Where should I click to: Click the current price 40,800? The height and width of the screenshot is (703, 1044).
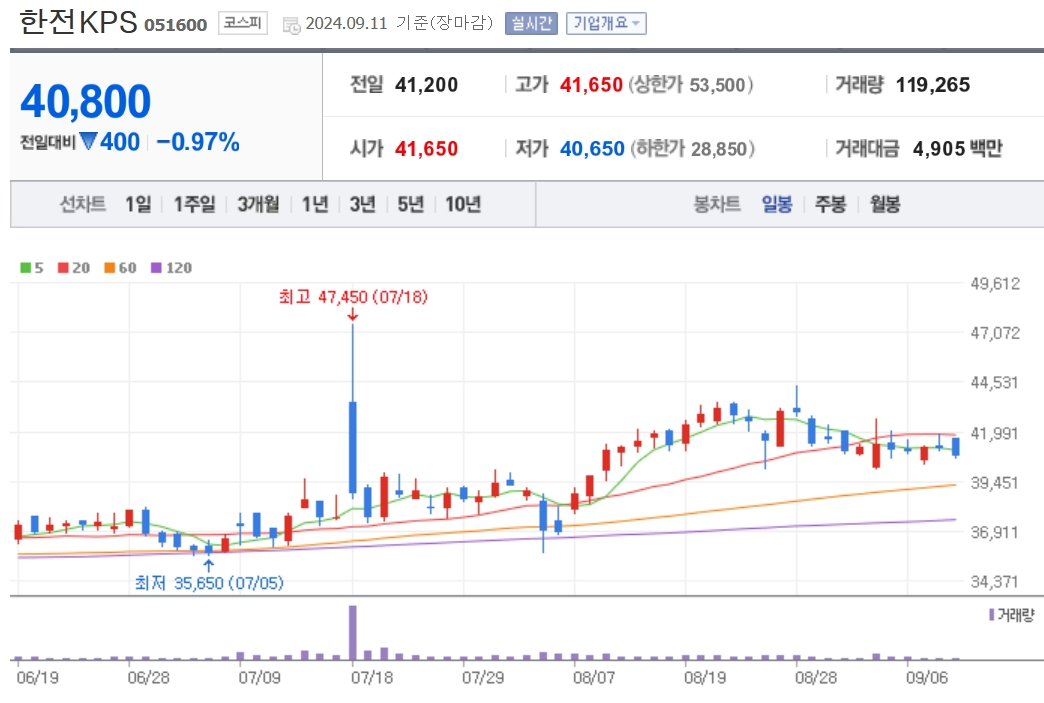86,101
